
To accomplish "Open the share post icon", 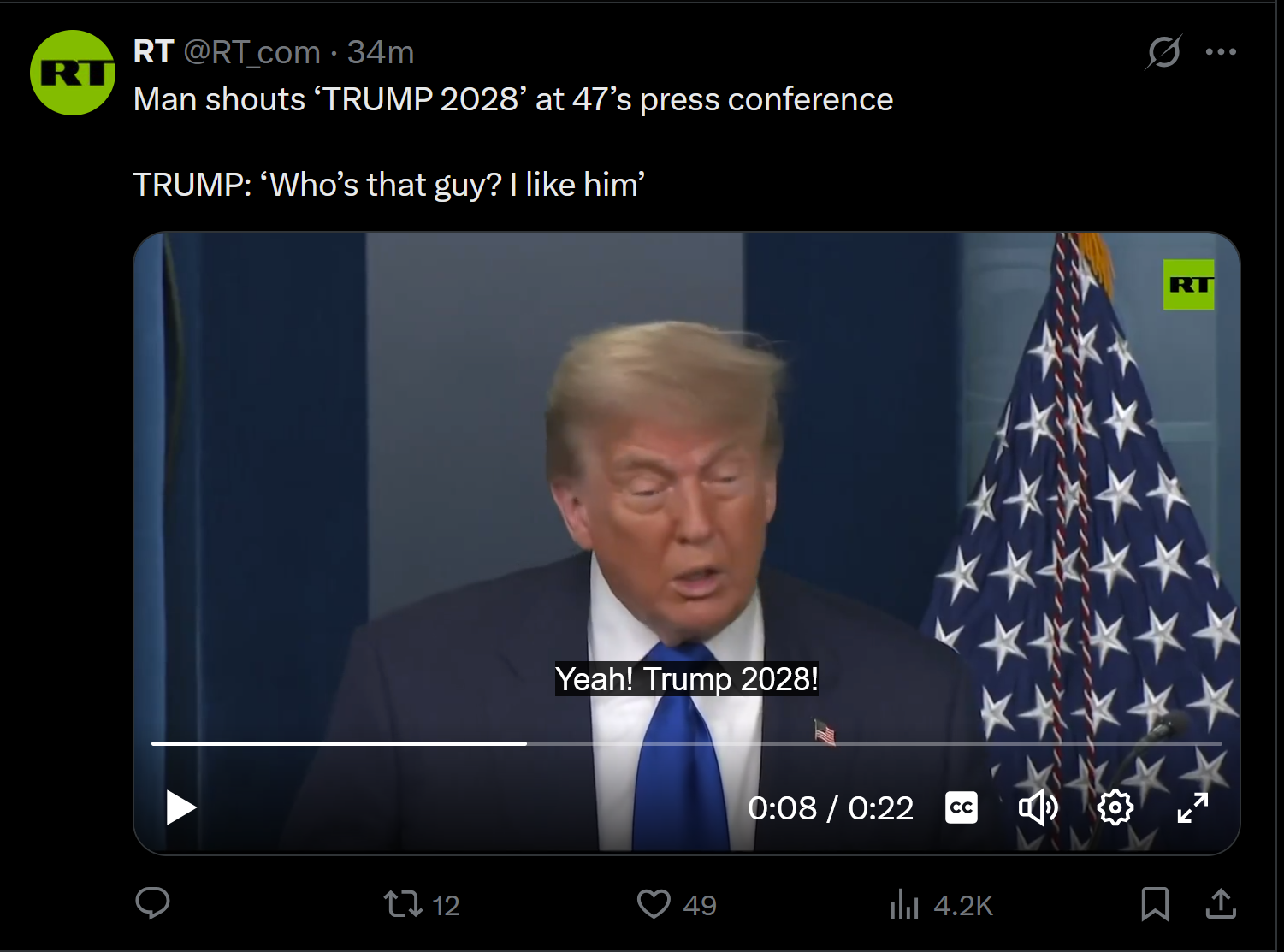I will click(1221, 903).
